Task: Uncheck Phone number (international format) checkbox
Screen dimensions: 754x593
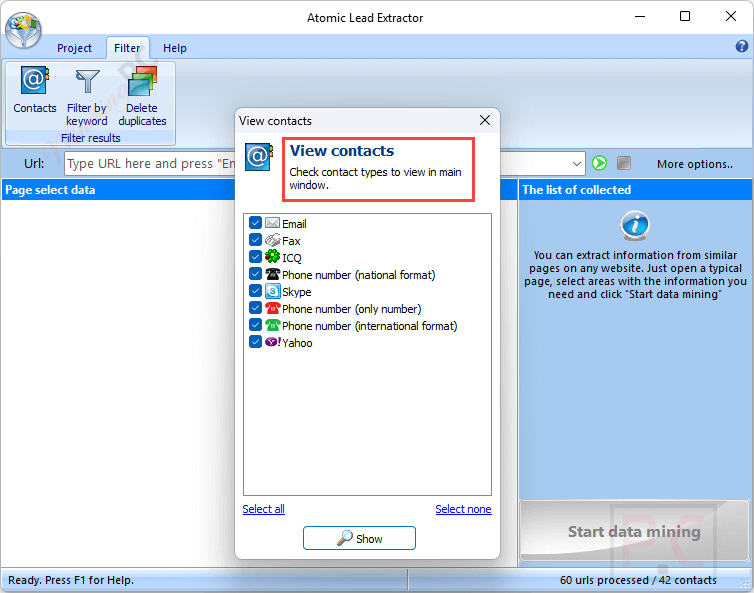Action: point(255,325)
